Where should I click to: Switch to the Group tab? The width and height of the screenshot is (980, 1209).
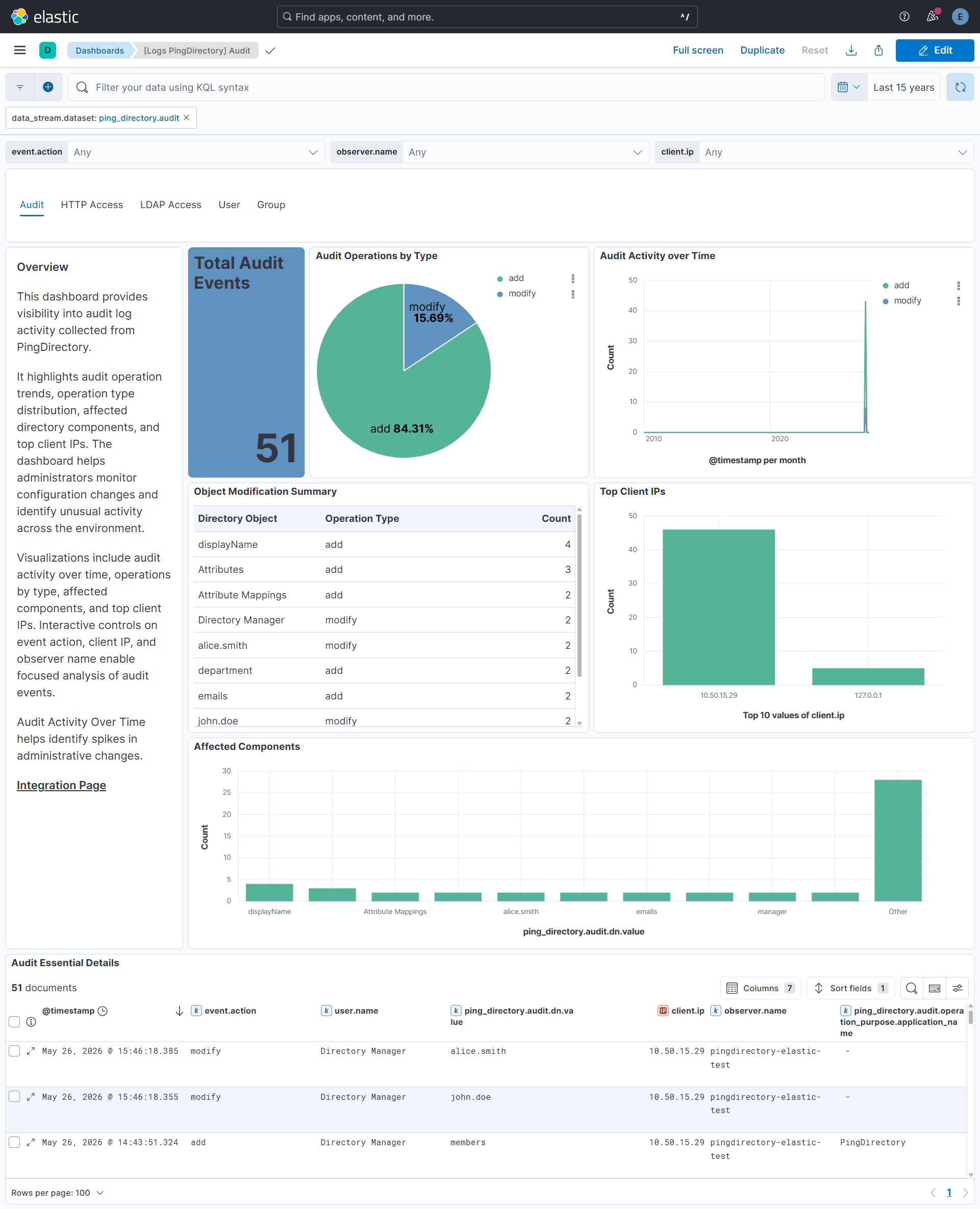[x=271, y=205]
